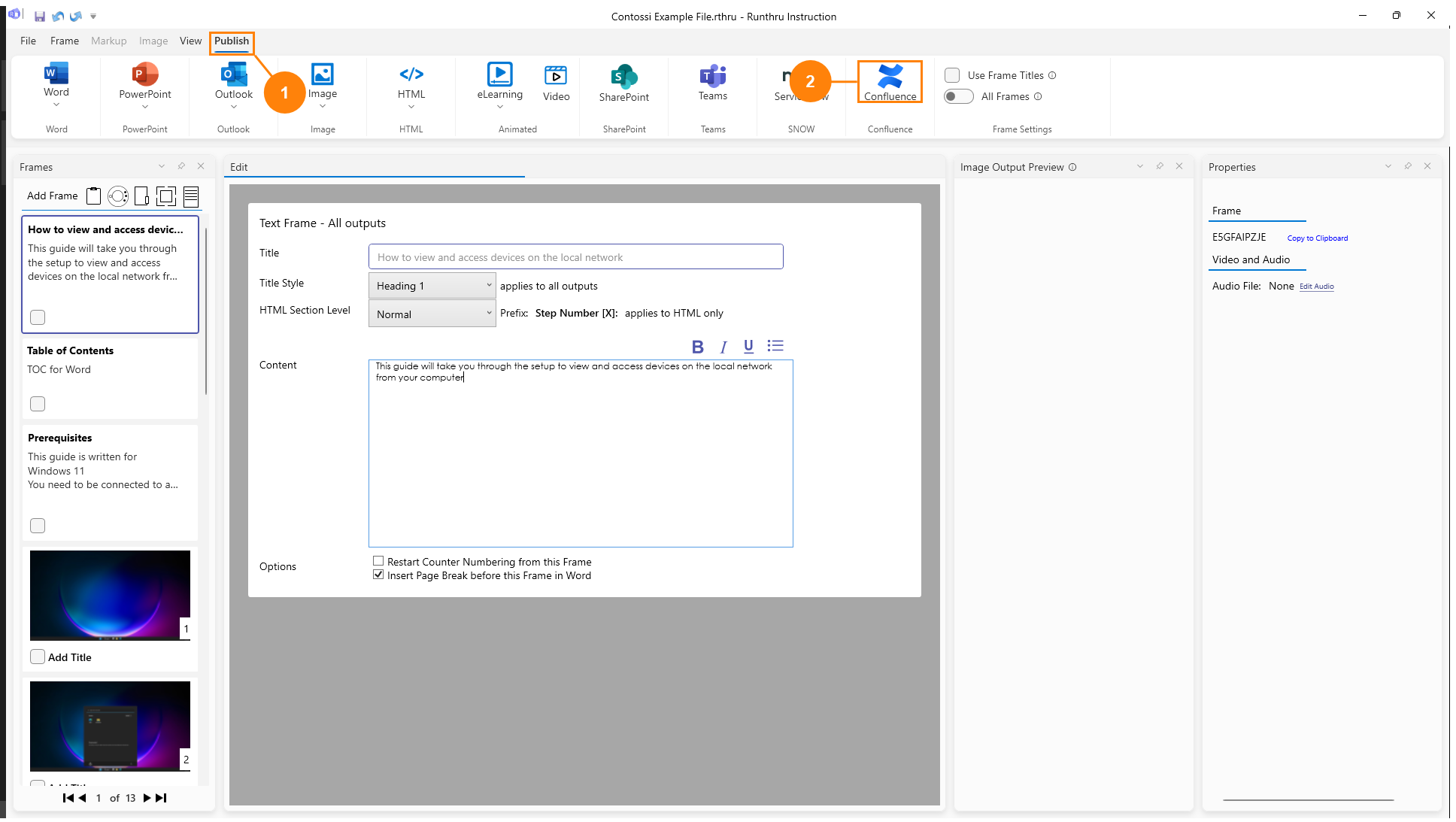Viewport: 1456px width, 822px height.
Task: Click the Edit Audio link
Action: point(1316,287)
